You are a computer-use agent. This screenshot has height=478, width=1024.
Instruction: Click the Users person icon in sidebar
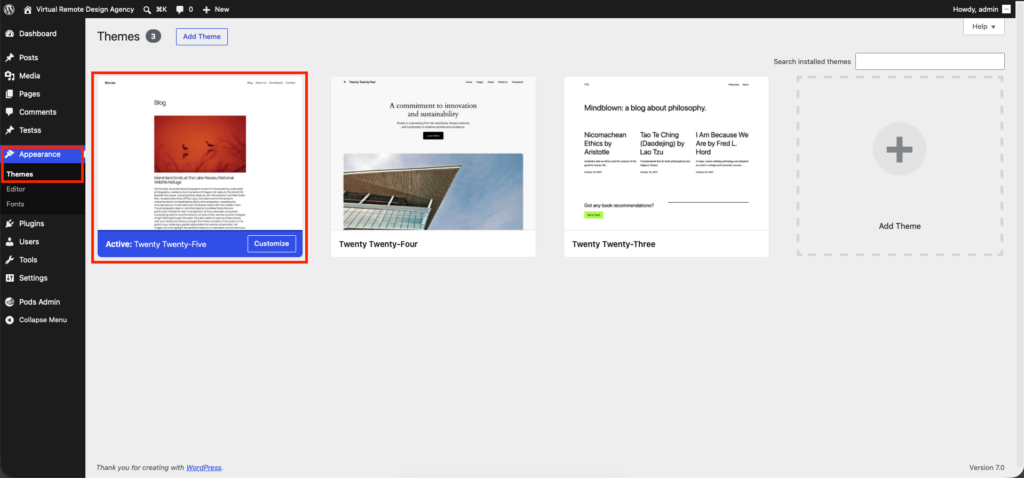click(10, 242)
